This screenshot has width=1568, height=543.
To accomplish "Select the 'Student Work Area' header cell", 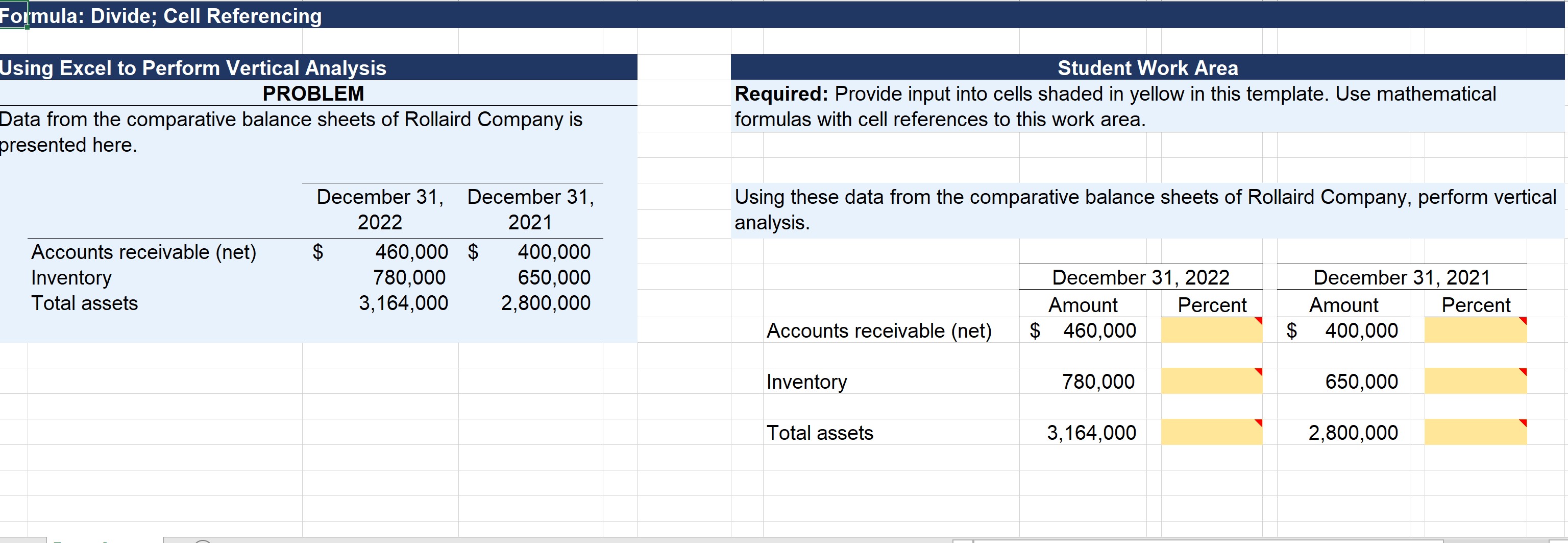I will pos(1147,67).
